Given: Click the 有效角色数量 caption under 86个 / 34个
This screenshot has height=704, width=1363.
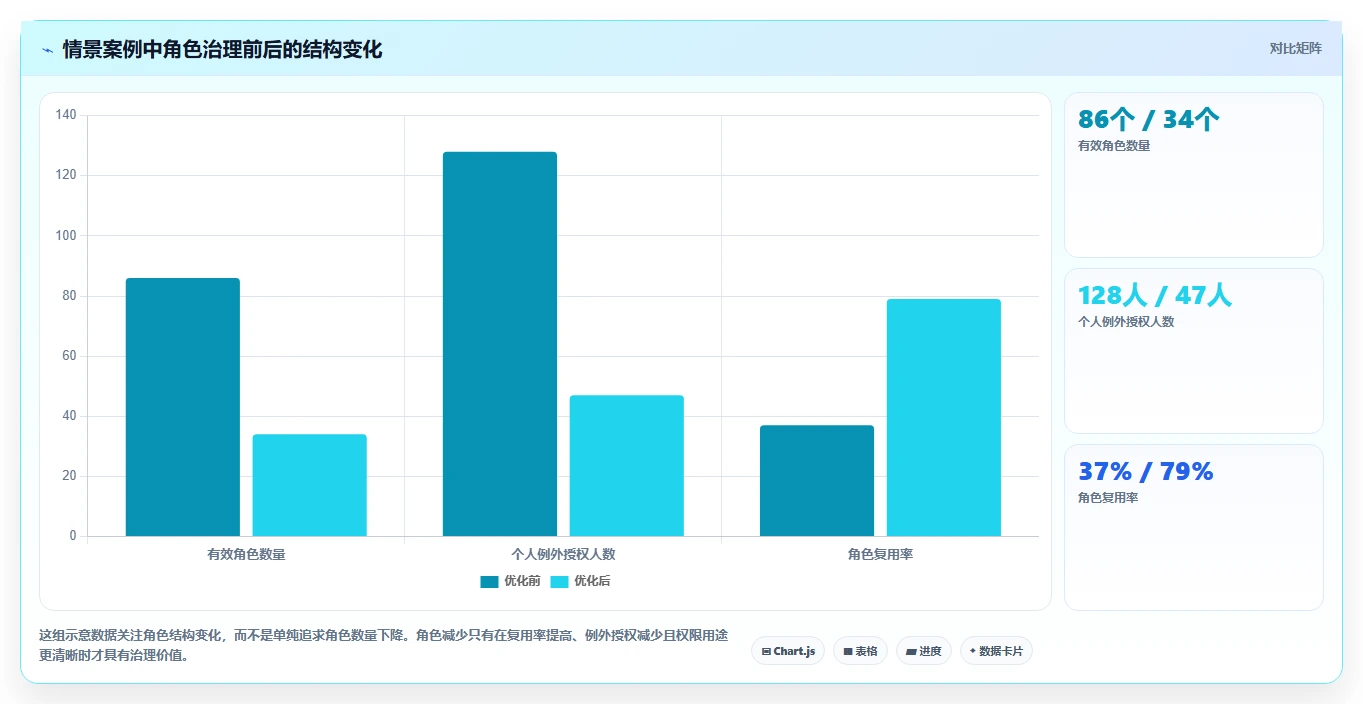Looking at the screenshot, I should point(1114,146).
